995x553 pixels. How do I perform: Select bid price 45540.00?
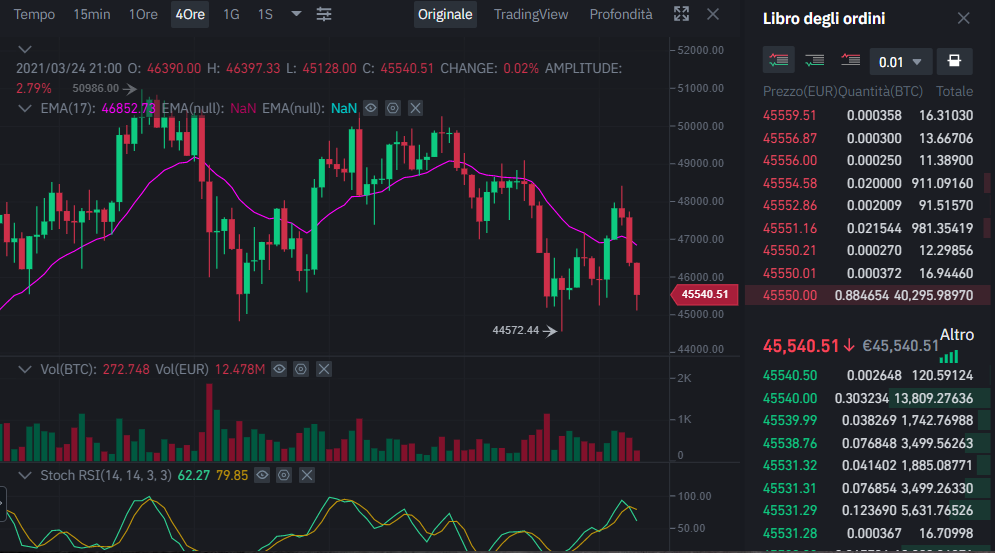789,399
